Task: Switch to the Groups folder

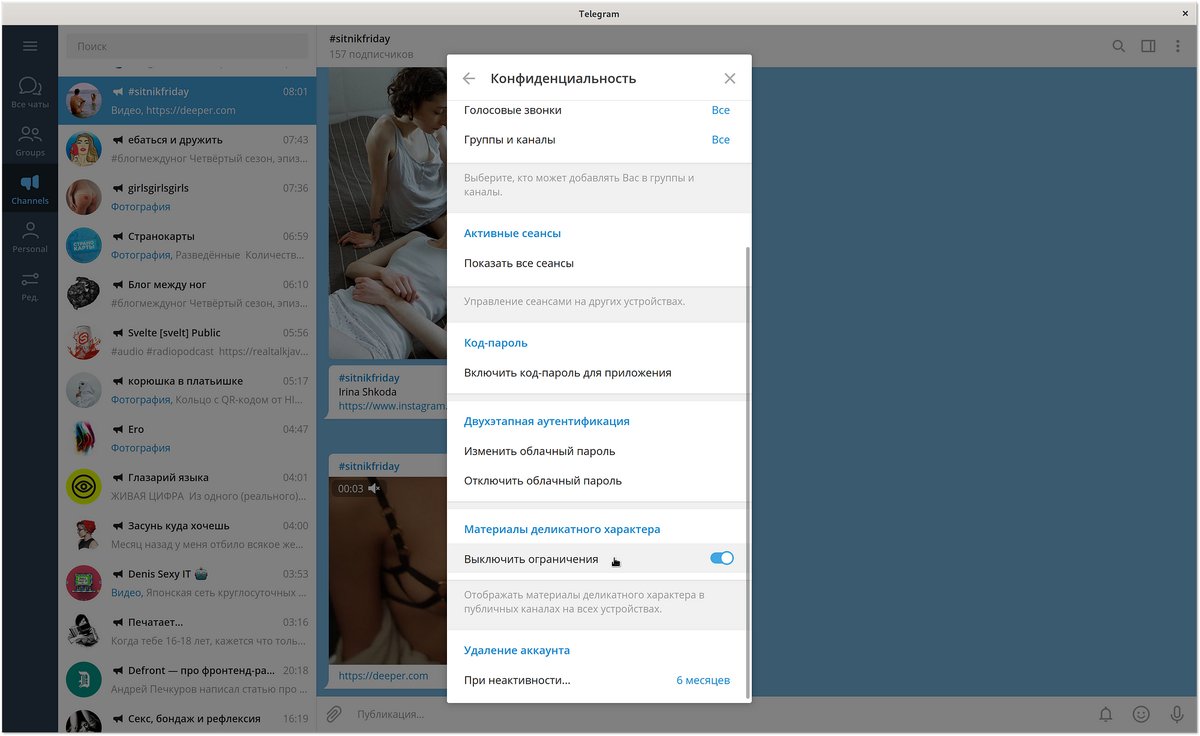Action: click(30, 141)
